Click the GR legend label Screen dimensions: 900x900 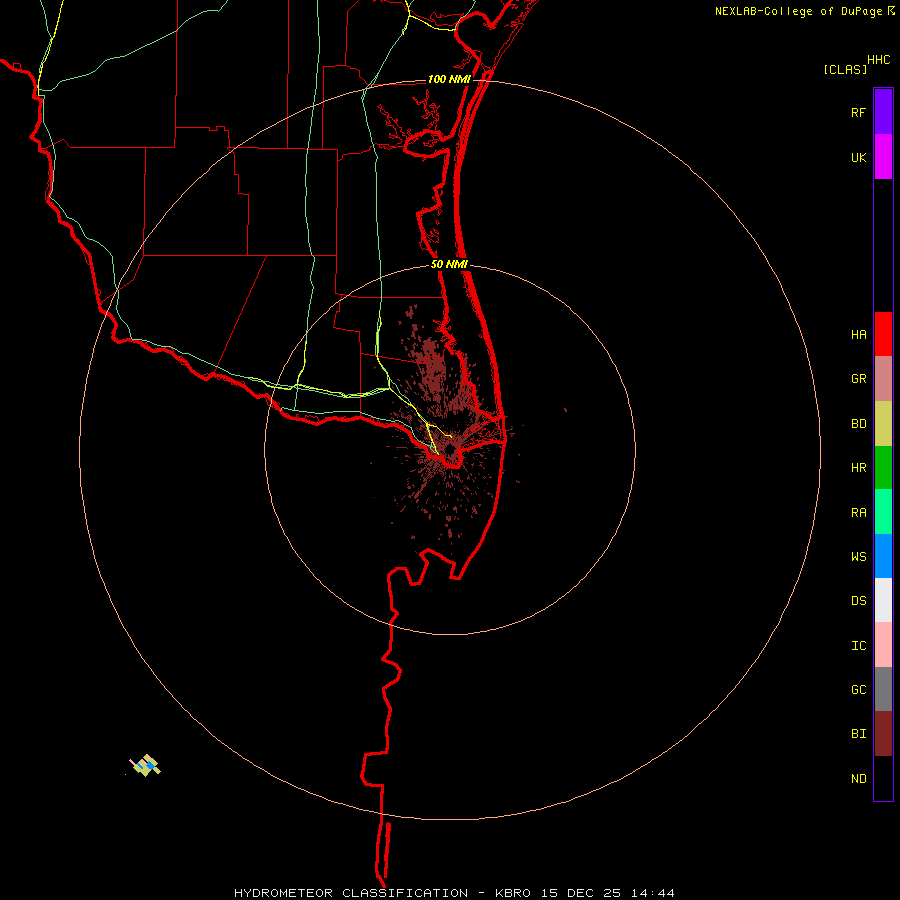point(858,379)
